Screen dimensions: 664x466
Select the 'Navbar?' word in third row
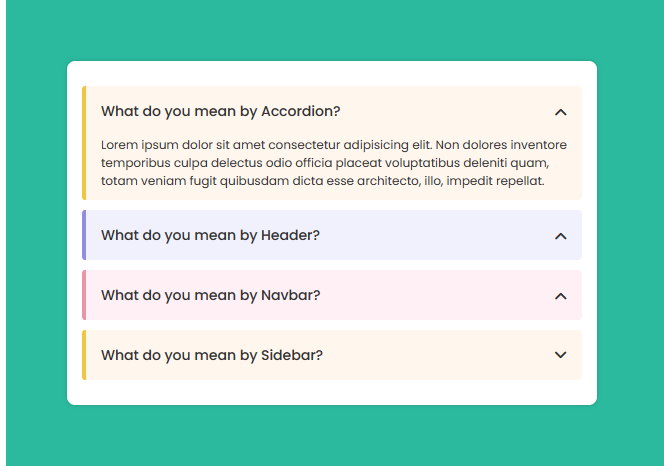click(290, 295)
